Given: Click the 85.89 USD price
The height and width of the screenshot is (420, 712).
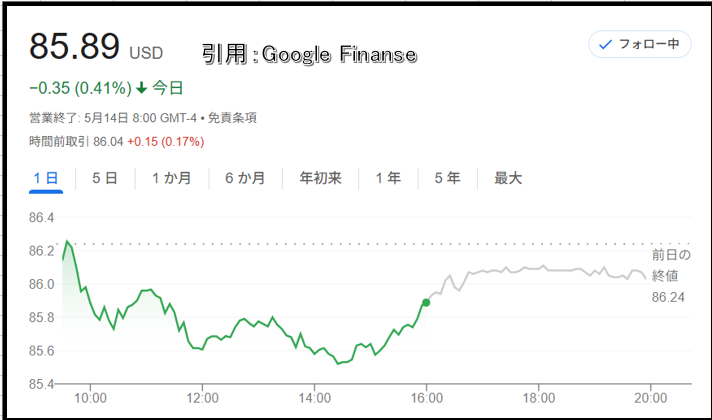Looking at the screenshot, I should point(96,47).
